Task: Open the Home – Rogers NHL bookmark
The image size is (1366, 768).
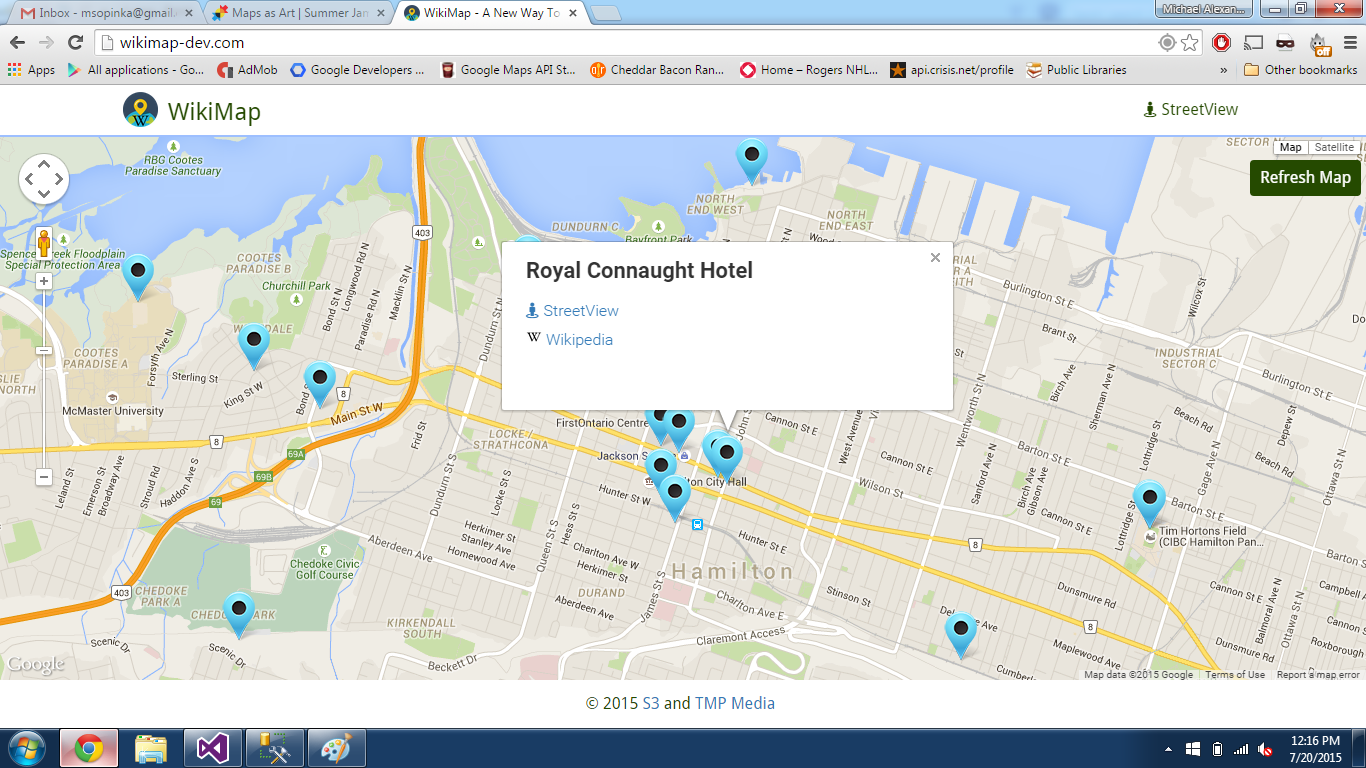Action: tap(809, 70)
